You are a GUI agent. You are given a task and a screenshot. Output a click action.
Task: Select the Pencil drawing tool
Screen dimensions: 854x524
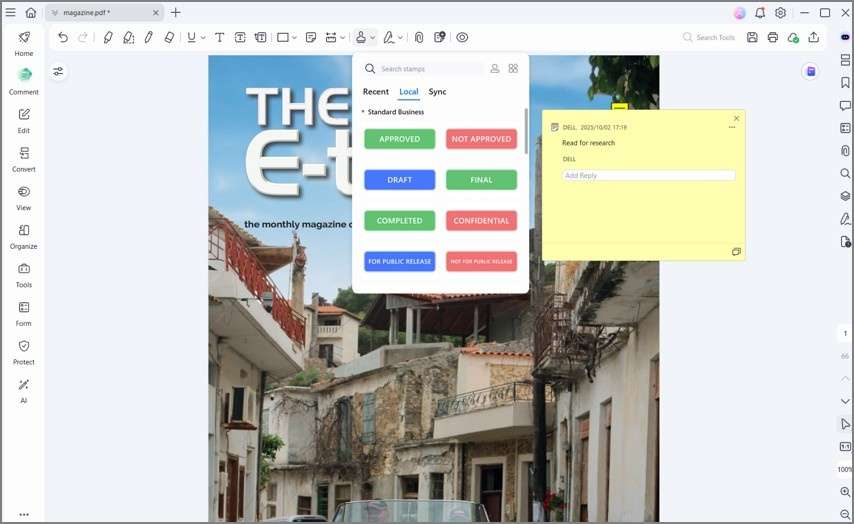pos(149,37)
